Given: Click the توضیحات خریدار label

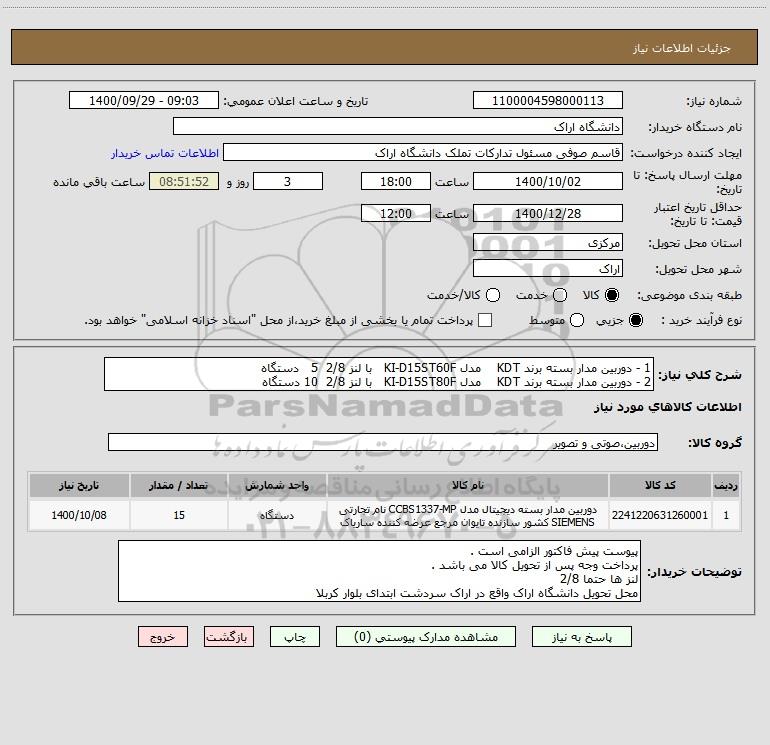Looking at the screenshot, I should (694, 572).
